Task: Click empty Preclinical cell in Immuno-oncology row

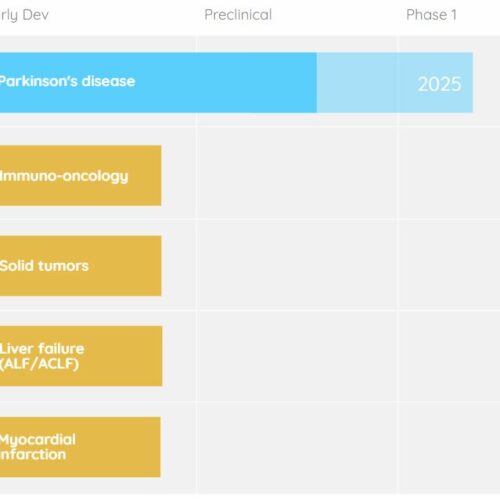Action: (297, 173)
